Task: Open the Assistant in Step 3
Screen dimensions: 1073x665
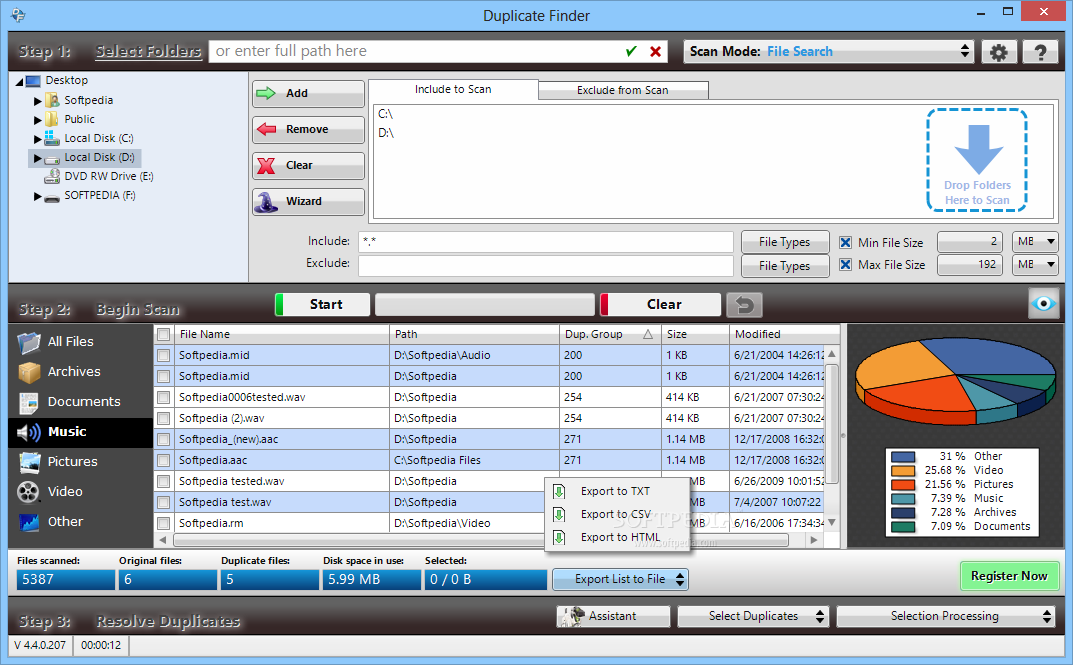Action: [x=613, y=616]
